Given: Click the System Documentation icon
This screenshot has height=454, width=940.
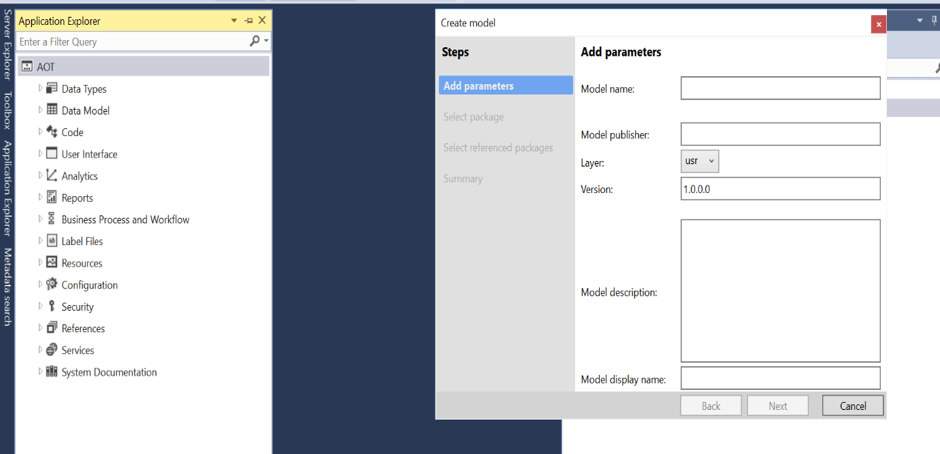Looking at the screenshot, I should [x=52, y=372].
